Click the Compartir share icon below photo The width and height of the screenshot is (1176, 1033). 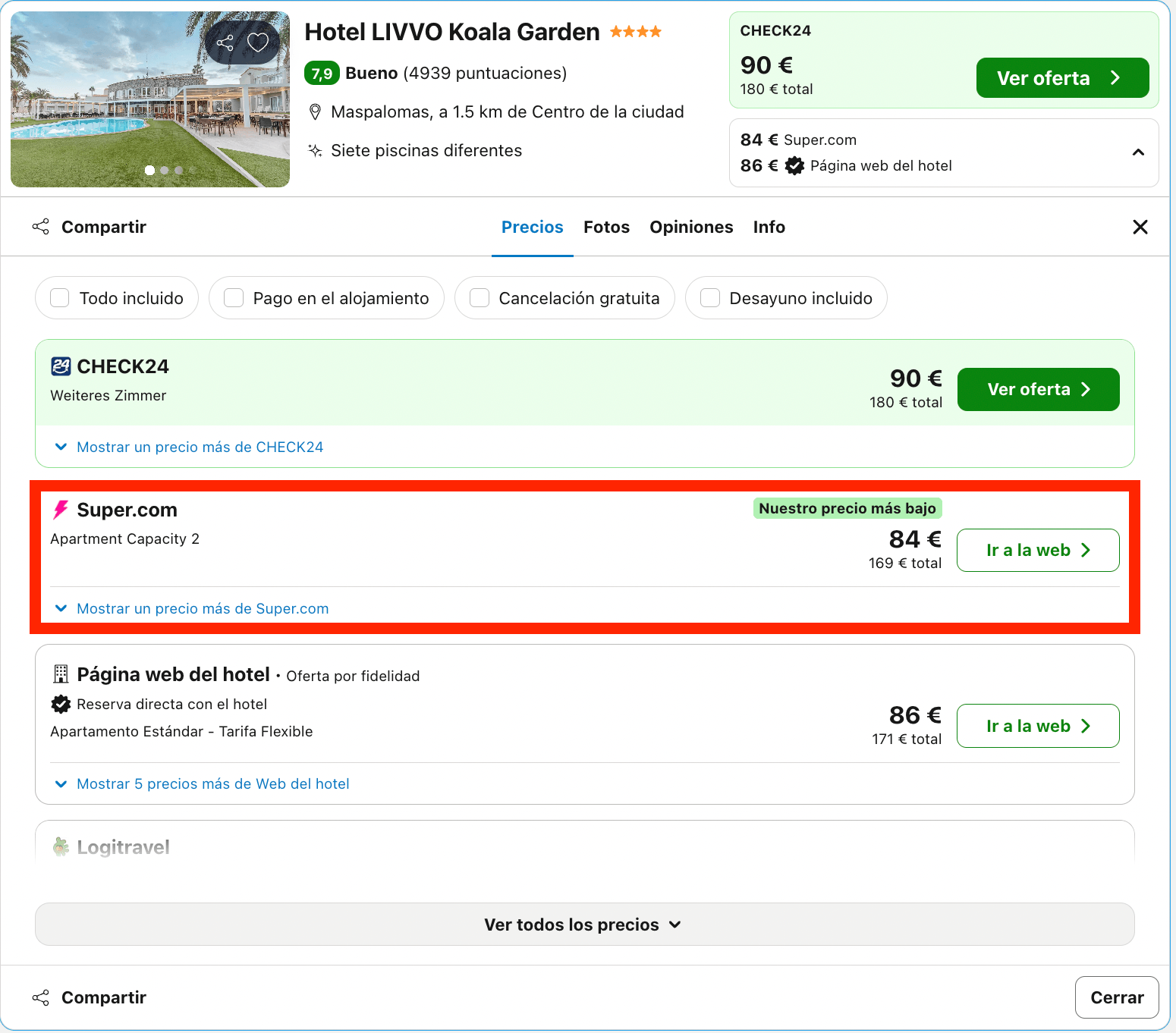click(41, 227)
